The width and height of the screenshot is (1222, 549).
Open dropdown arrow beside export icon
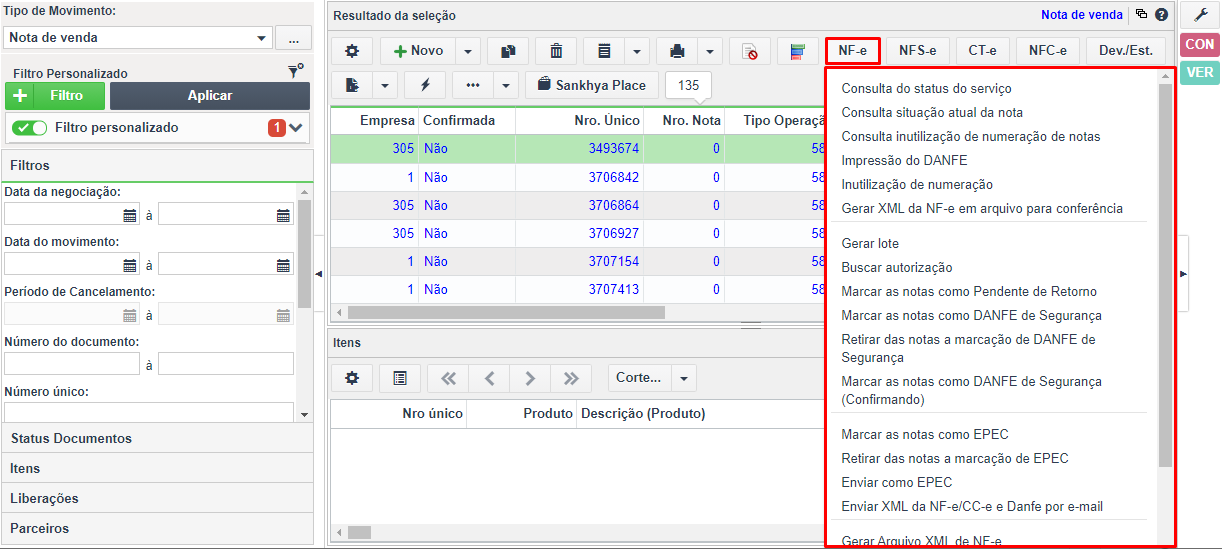pos(385,85)
